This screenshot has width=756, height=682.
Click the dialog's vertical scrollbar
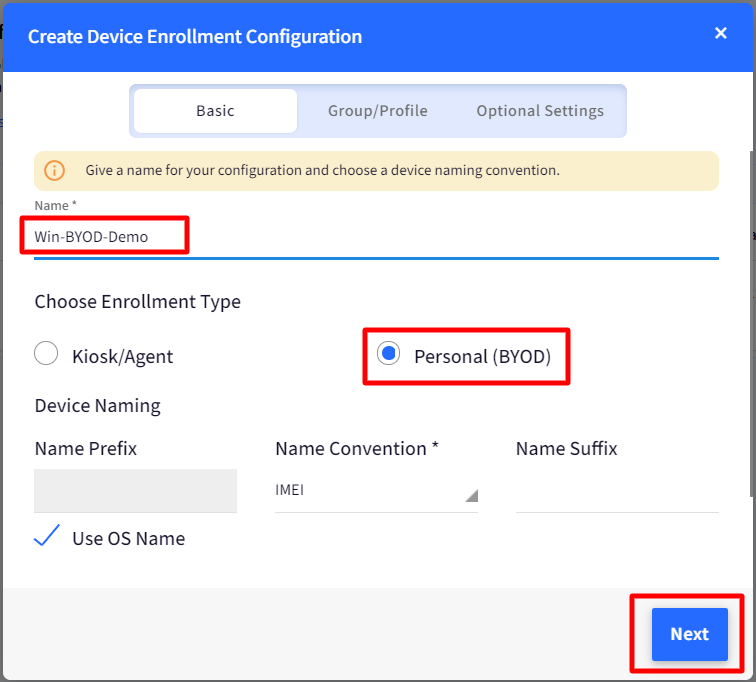click(753, 323)
